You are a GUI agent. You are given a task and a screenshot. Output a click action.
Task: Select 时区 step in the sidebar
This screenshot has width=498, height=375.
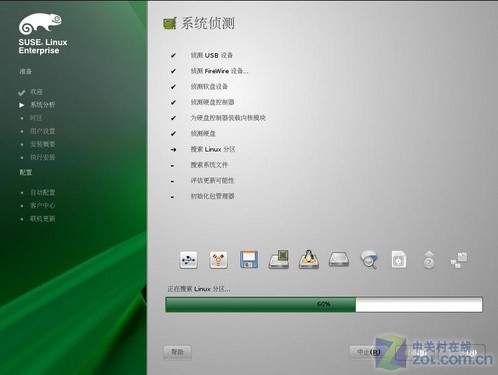[36, 118]
